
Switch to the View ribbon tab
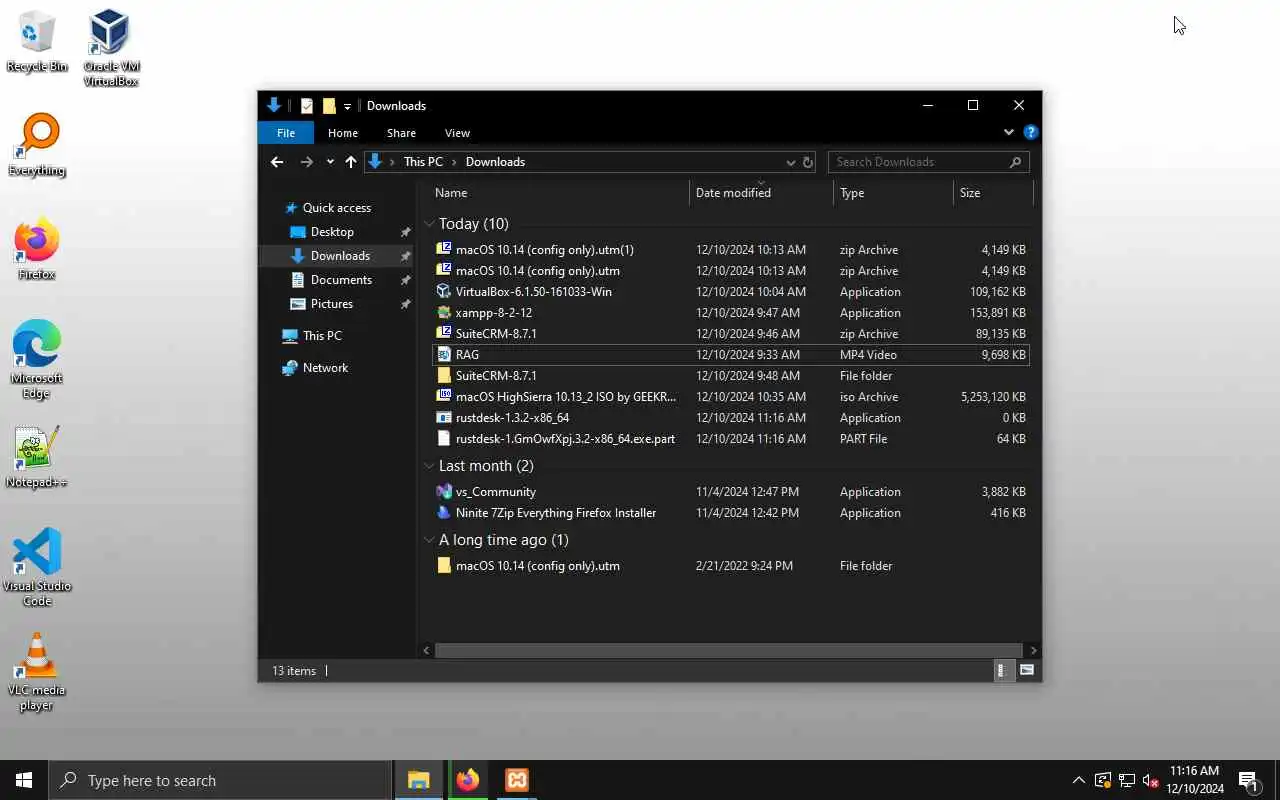click(x=457, y=133)
